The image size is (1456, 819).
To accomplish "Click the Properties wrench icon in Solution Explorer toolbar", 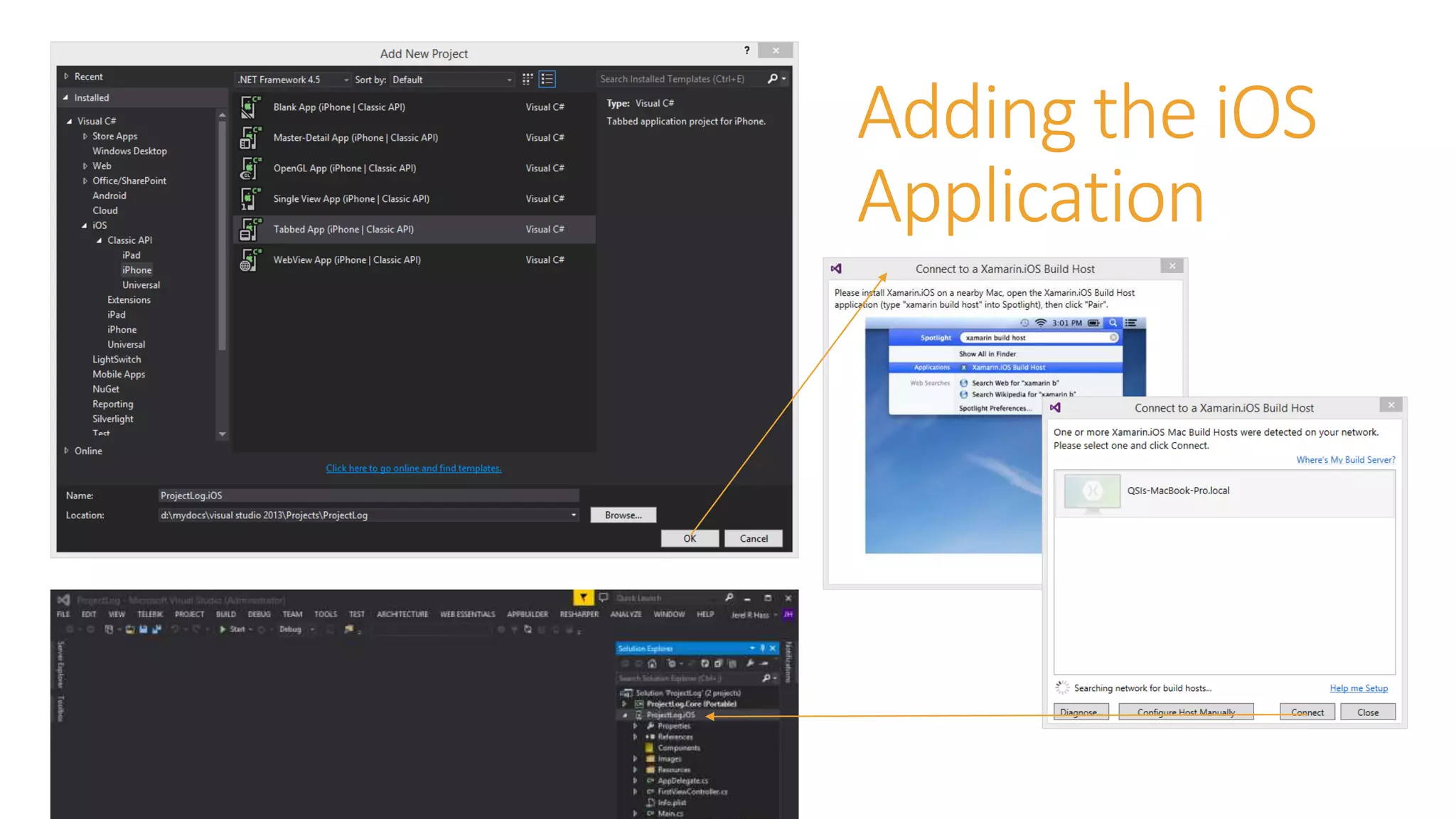I will 750,663.
